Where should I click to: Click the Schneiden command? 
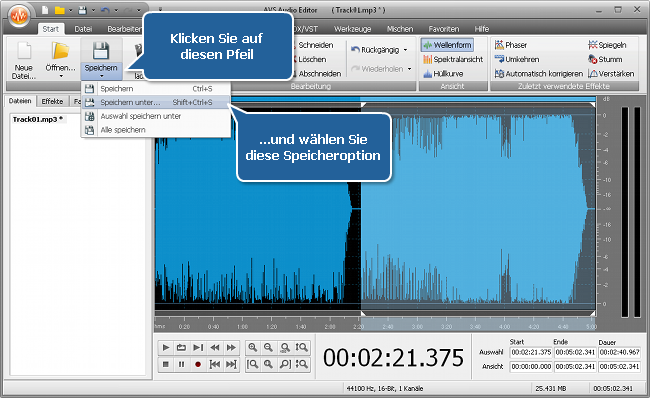[315, 45]
